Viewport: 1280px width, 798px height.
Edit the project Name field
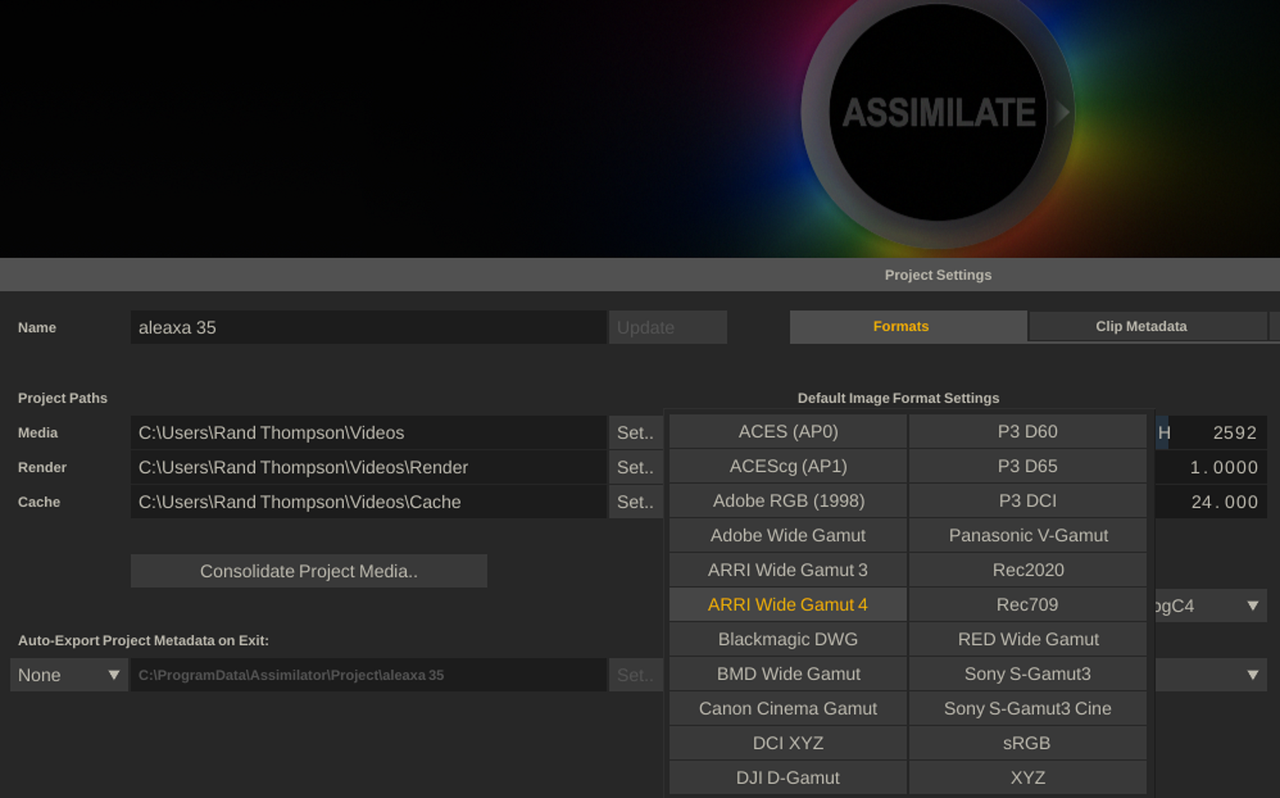(x=368, y=327)
